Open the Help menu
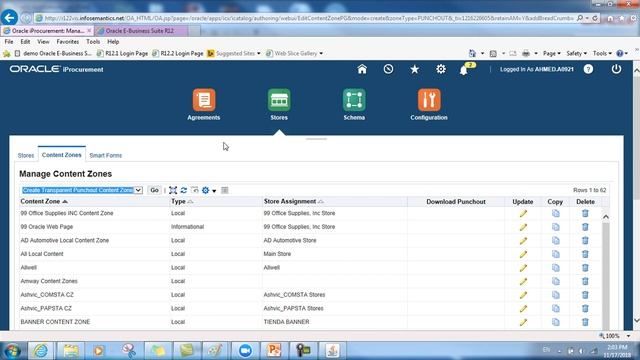The width and height of the screenshot is (640, 360). pos(113,42)
